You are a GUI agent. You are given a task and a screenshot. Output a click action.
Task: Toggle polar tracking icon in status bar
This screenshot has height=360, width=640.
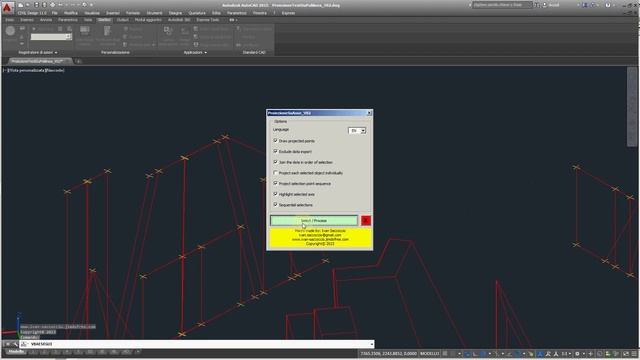point(484,353)
